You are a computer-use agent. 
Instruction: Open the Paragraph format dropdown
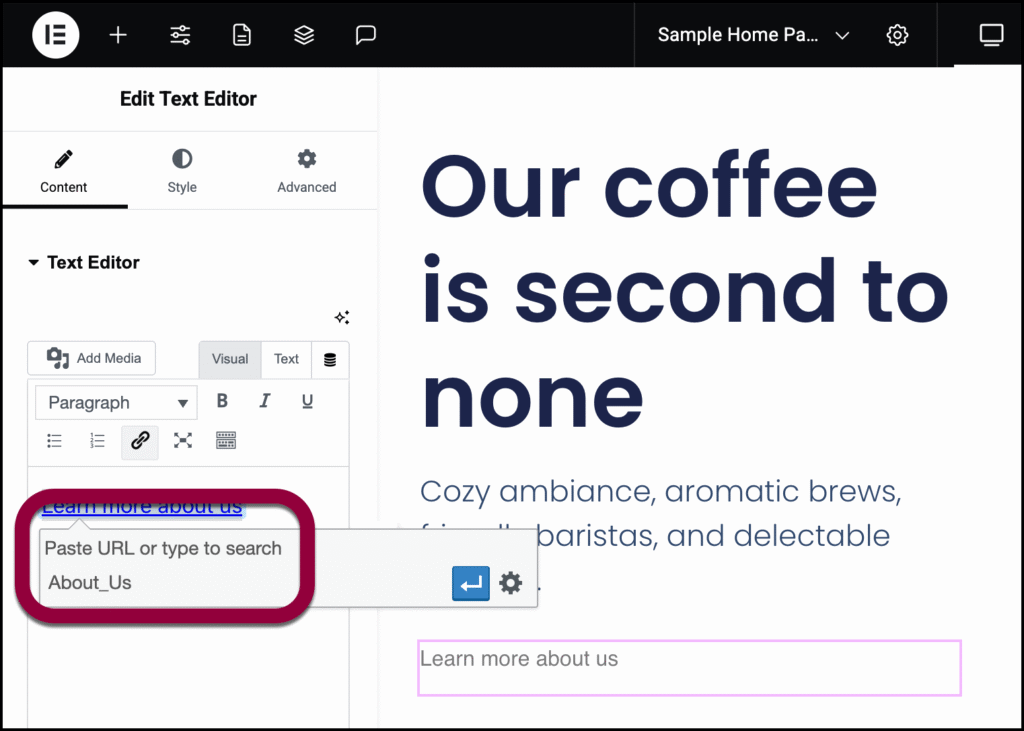tap(115, 402)
